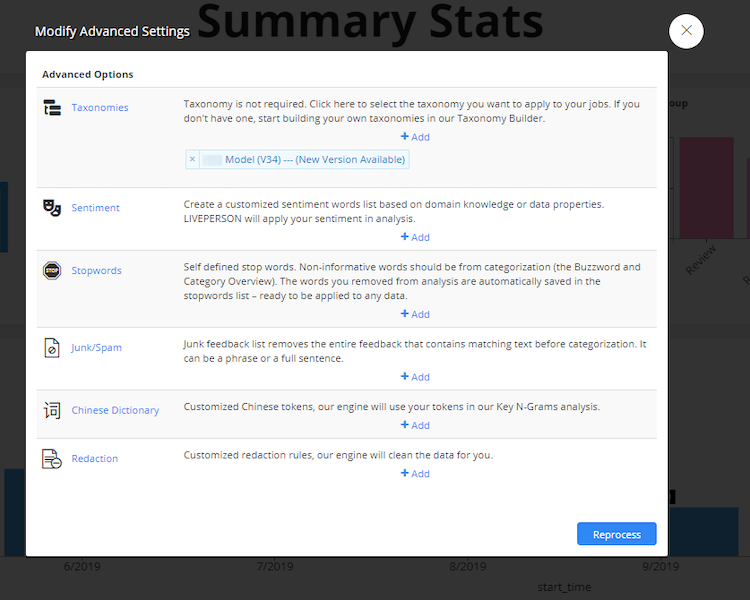750x600 pixels.
Task: Click the Chinese Dictionary icon
Action: tap(52, 411)
